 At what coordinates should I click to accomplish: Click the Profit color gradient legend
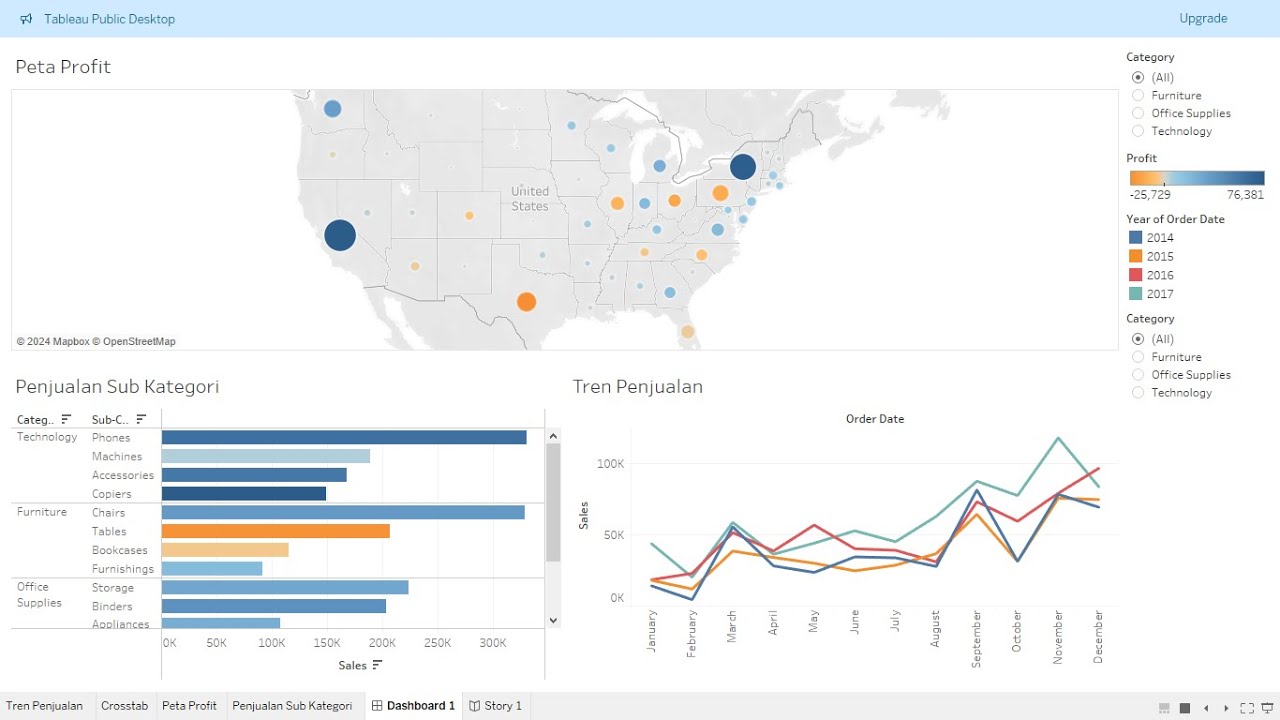click(x=1197, y=178)
